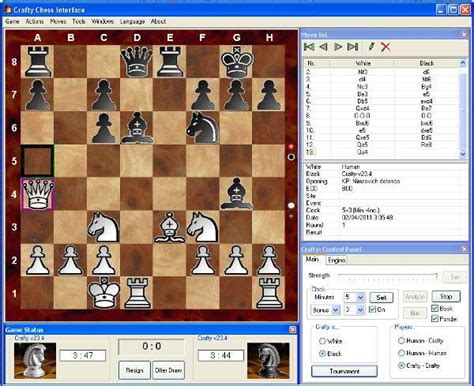Select the white knight on f3
The height and width of the screenshot is (386, 474).
pyautogui.click(x=202, y=227)
